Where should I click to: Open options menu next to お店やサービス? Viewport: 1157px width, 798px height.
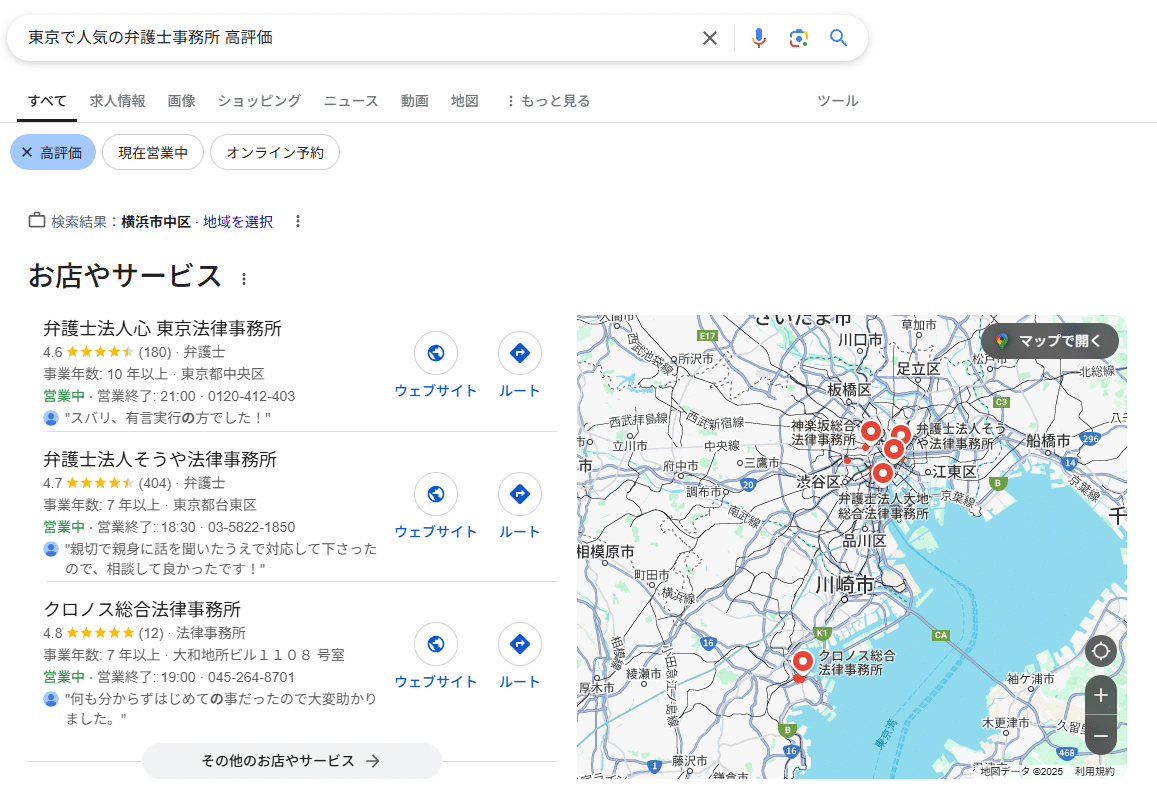point(243,279)
